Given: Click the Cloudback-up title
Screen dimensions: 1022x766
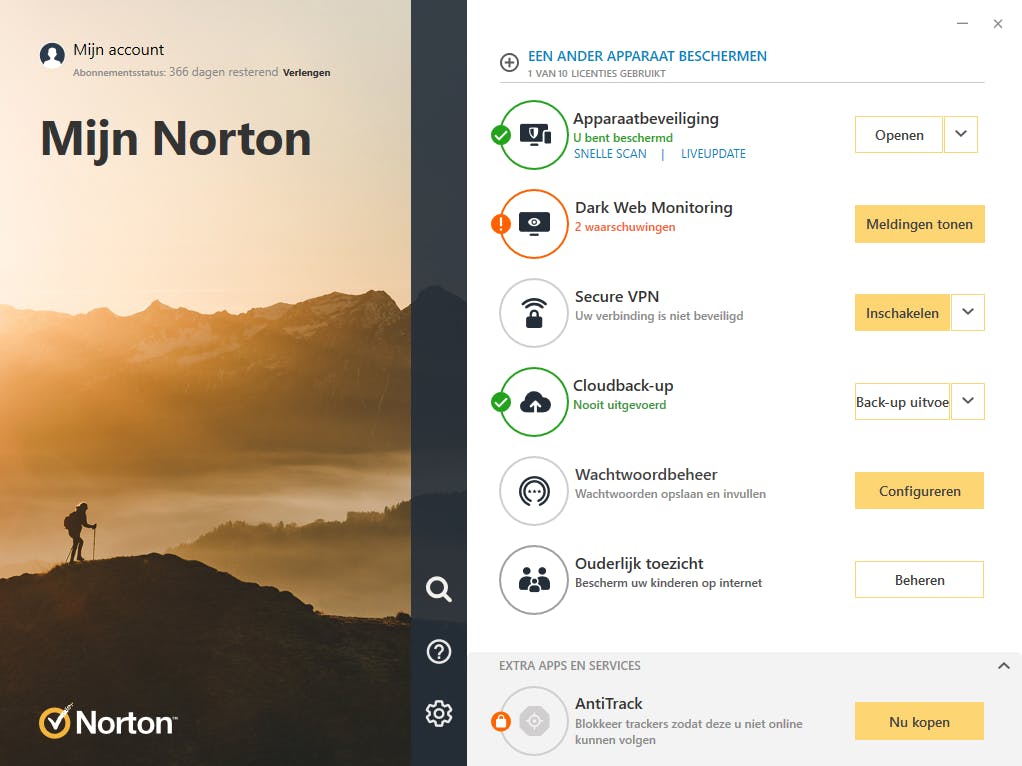Looking at the screenshot, I should (622, 386).
